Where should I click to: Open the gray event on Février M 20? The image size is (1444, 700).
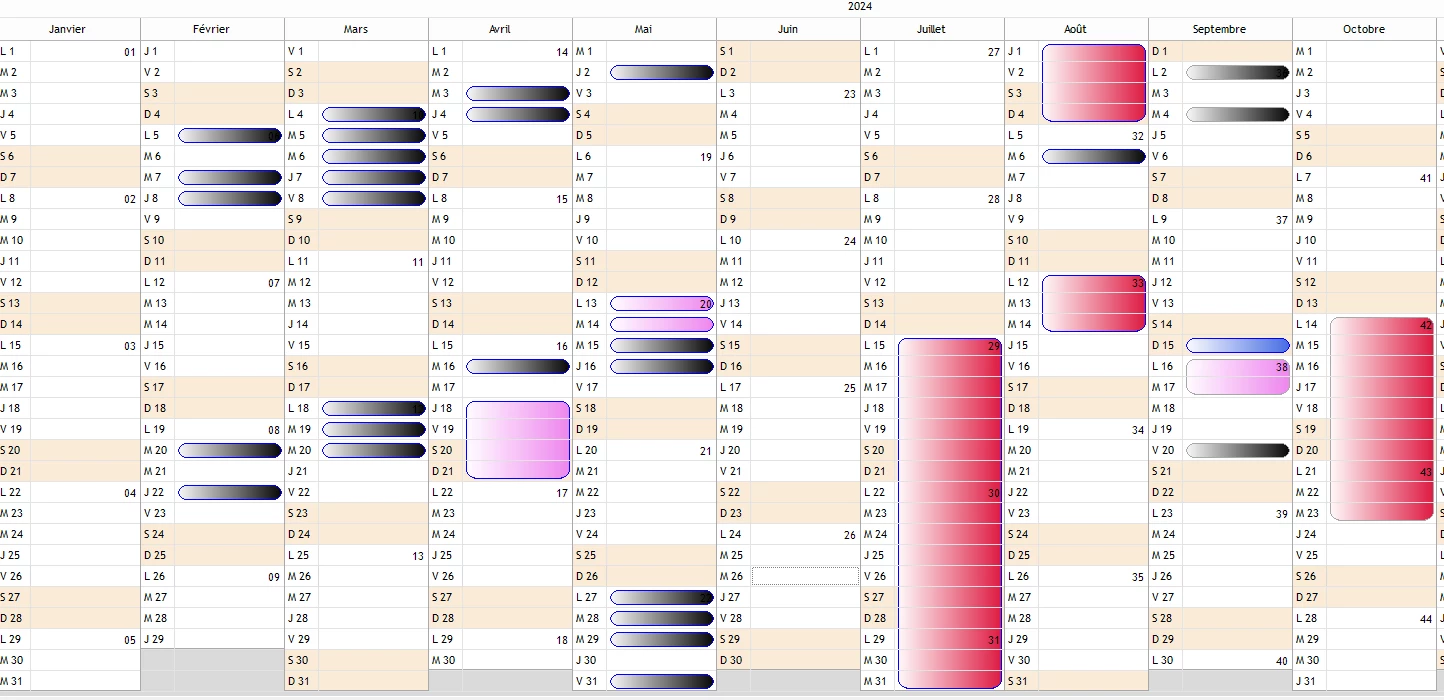coord(230,450)
